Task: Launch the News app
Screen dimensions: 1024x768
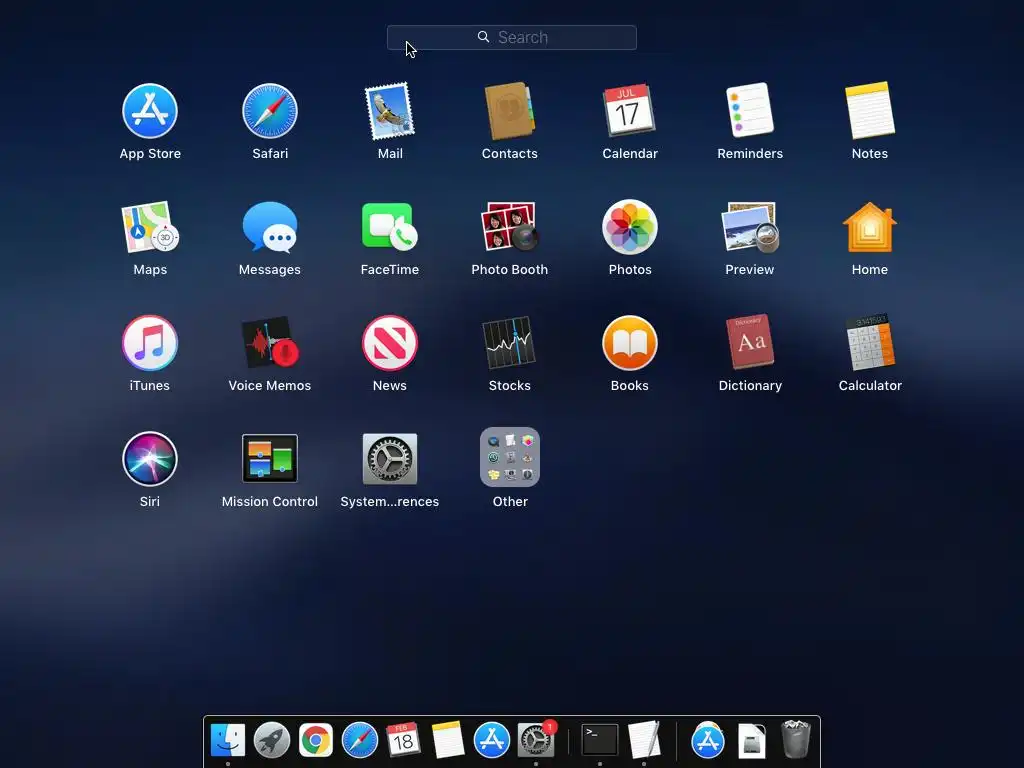Action: pos(390,343)
